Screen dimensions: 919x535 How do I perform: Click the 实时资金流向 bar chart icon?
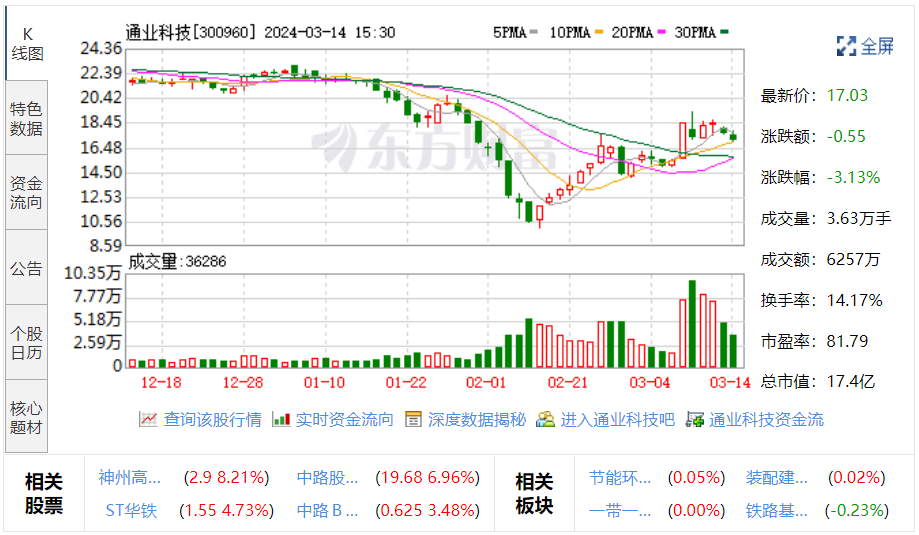[281, 419]
